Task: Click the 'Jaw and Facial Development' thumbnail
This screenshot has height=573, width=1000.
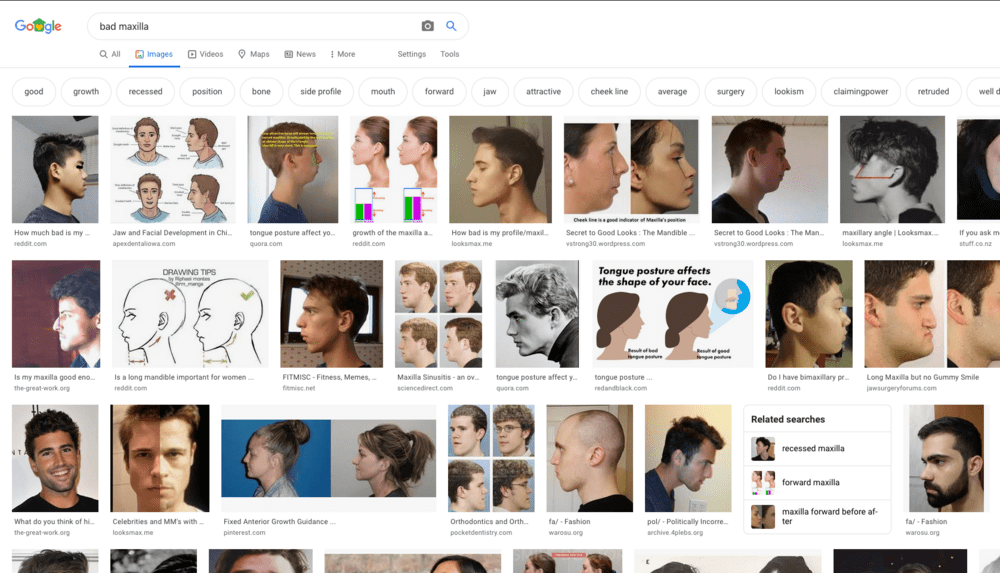Action: 173,170
